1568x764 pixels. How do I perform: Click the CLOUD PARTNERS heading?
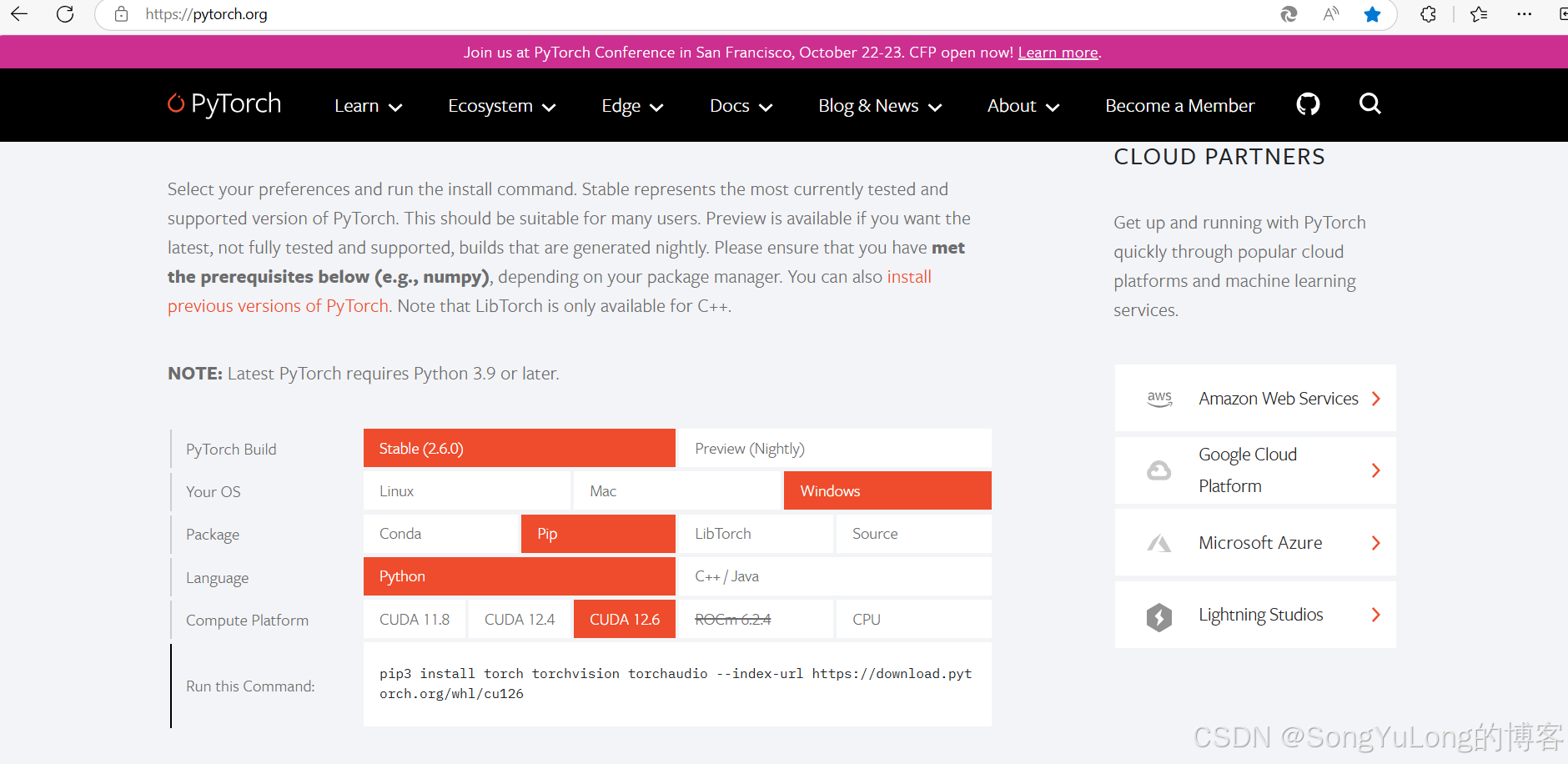[1219, 157]
